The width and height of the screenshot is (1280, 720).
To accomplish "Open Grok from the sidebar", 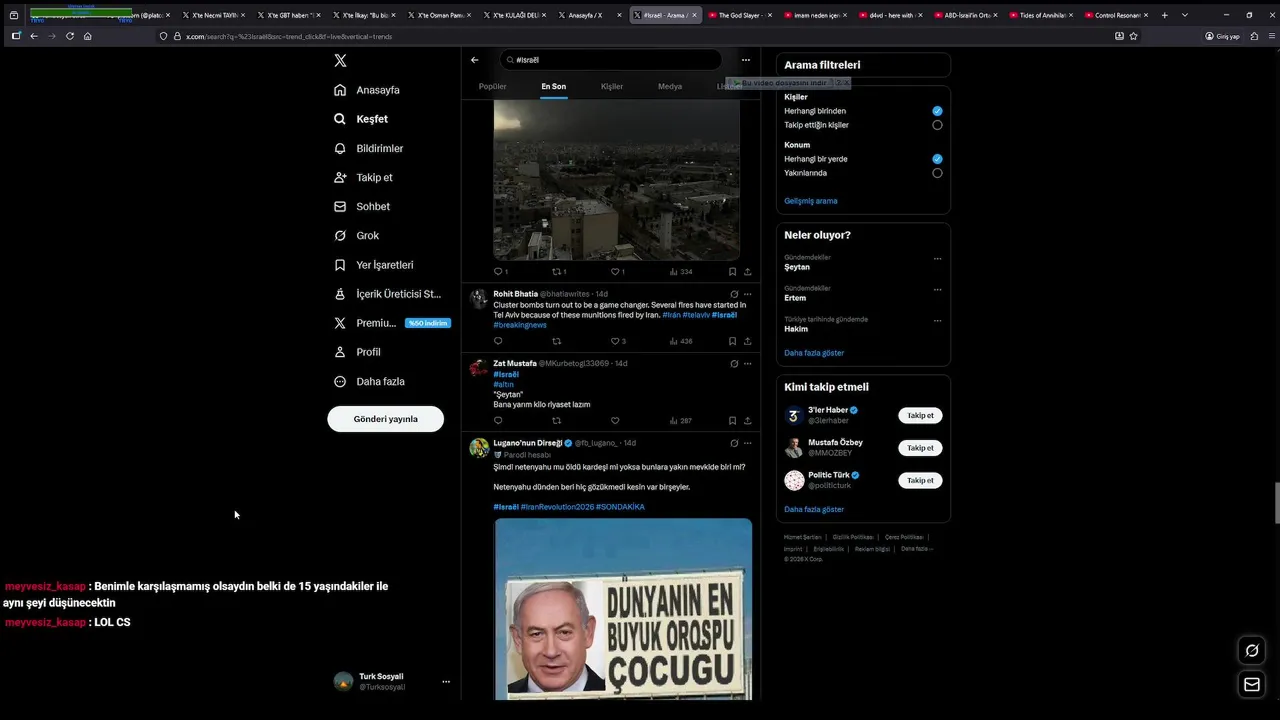I will pos(356,236).
